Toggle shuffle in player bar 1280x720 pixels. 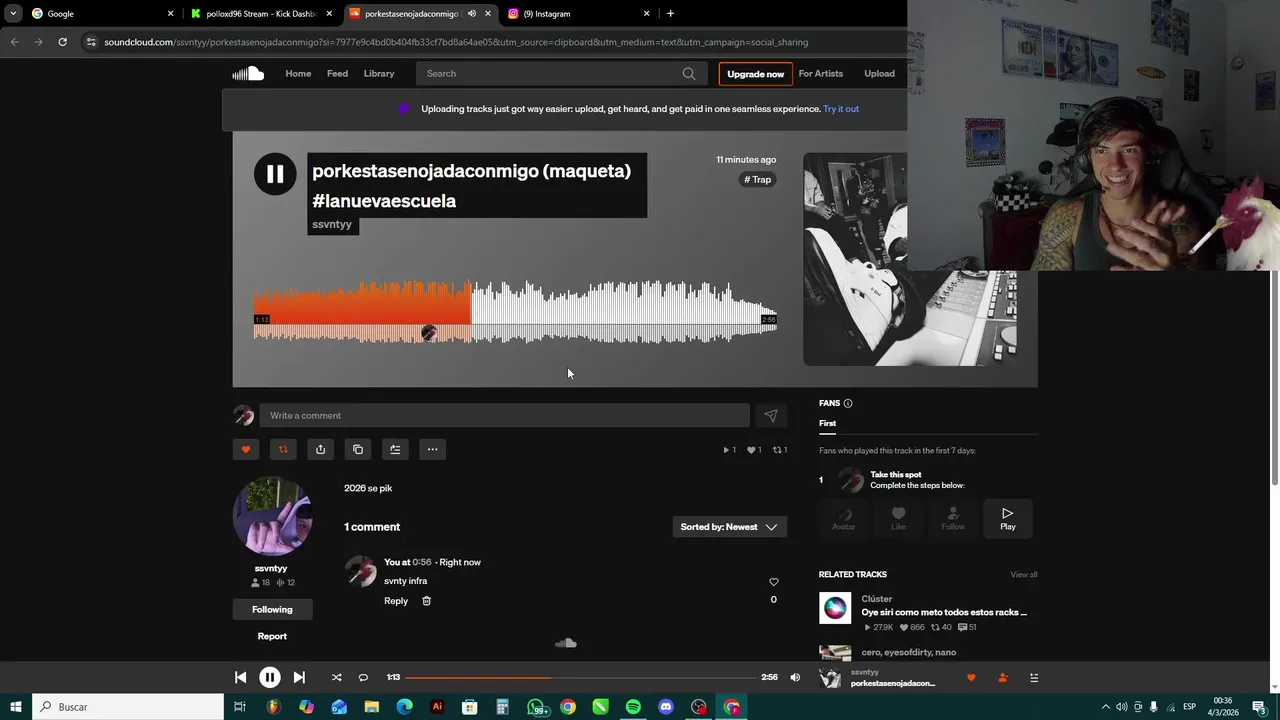click(x=336, y=677)
